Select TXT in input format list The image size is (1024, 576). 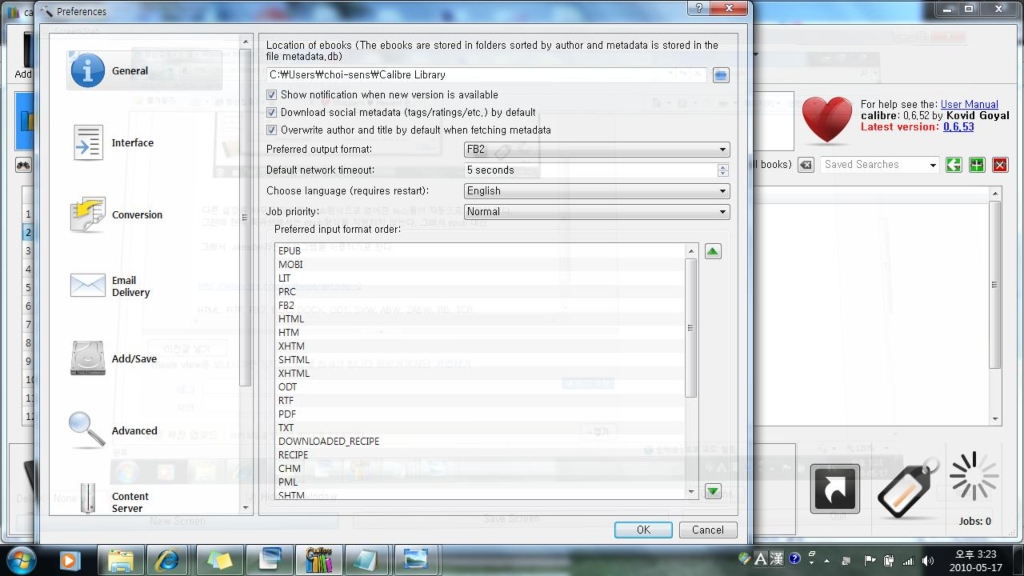tap(481, 428)
